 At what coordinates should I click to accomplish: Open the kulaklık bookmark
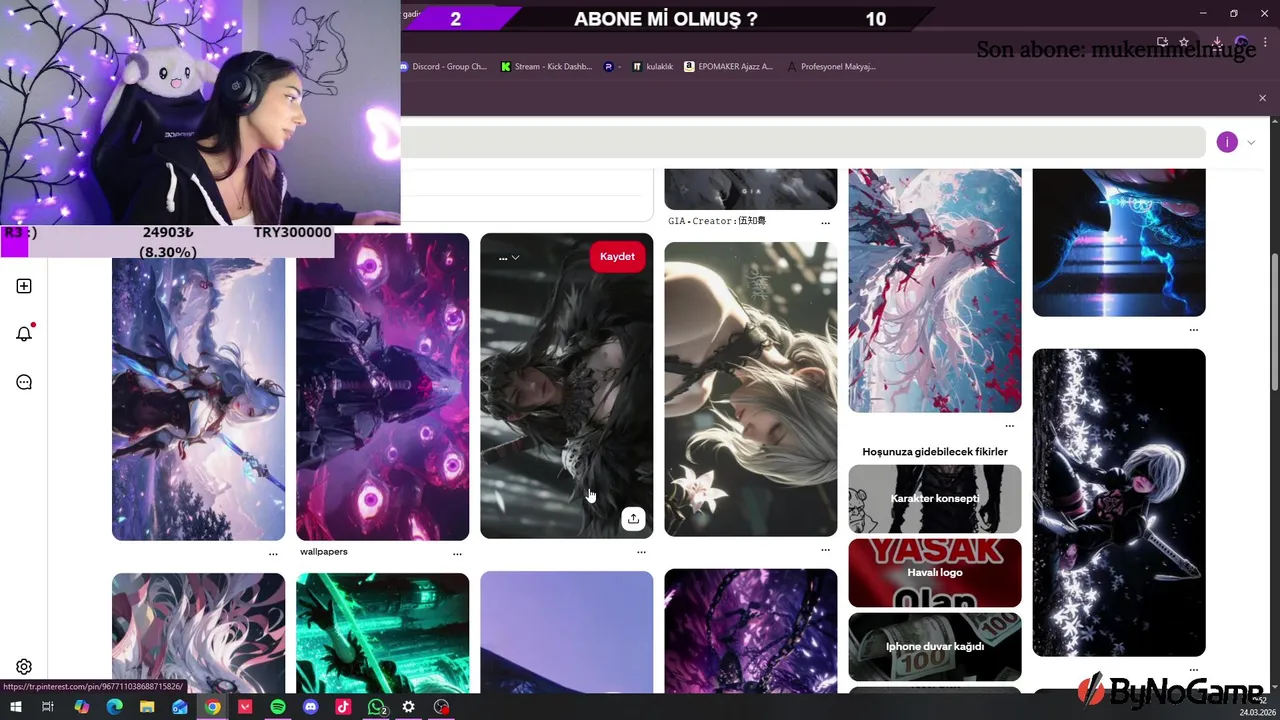[652, 67]
